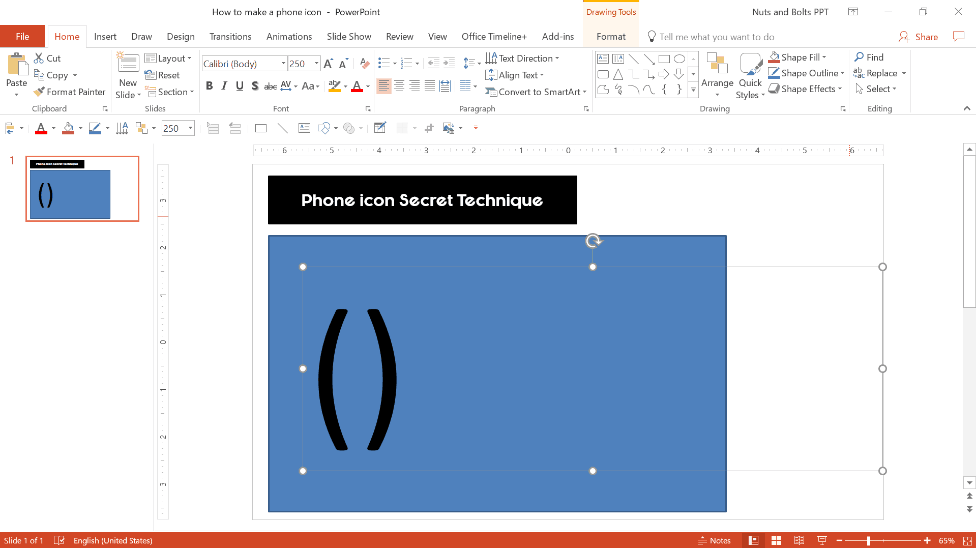976x548 pixels.
Task: Click the Share button
Action: [918, 37]
